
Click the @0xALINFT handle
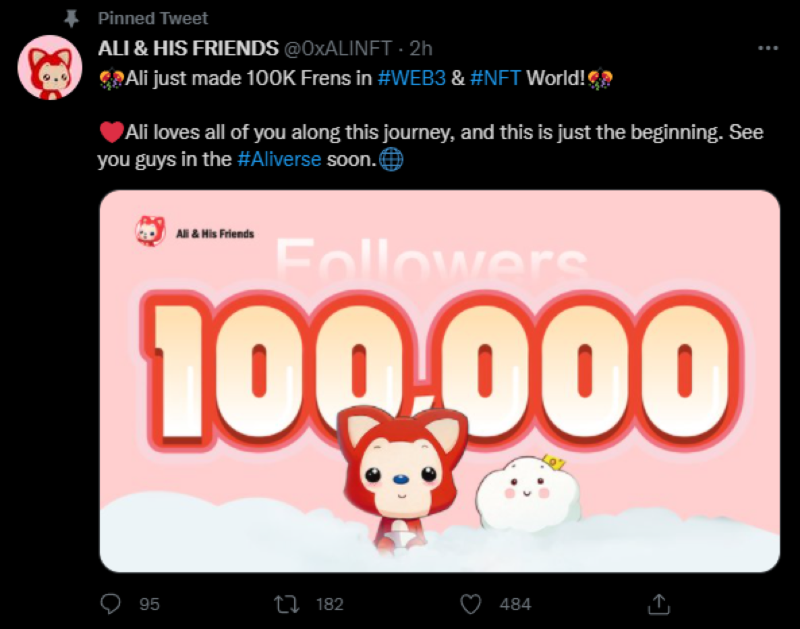pyautogui.click(x=337, y=48)
